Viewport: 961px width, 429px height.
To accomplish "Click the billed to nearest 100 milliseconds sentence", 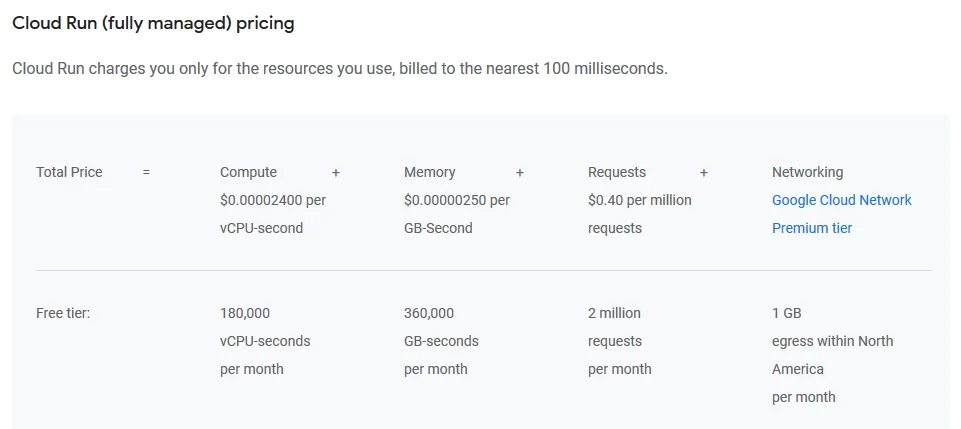I will (x=340, y=68).
